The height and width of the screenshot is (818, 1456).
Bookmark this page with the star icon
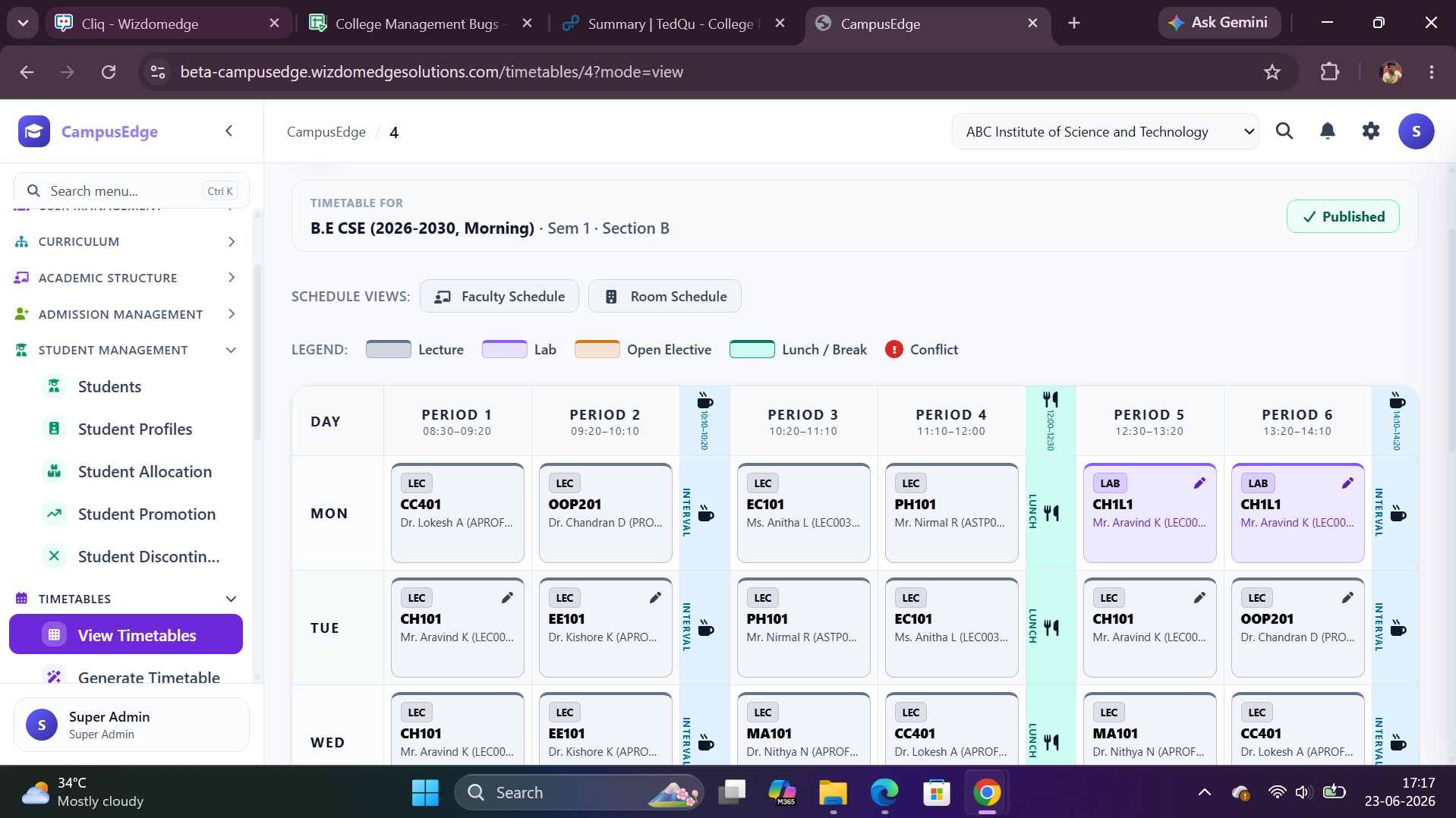tap(1272, 72)
